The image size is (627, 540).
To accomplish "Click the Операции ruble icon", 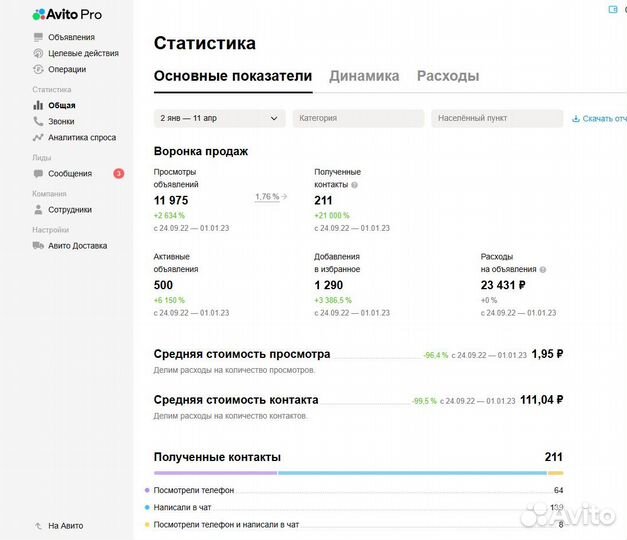I will pyautogui.click(x=38, y=69).
